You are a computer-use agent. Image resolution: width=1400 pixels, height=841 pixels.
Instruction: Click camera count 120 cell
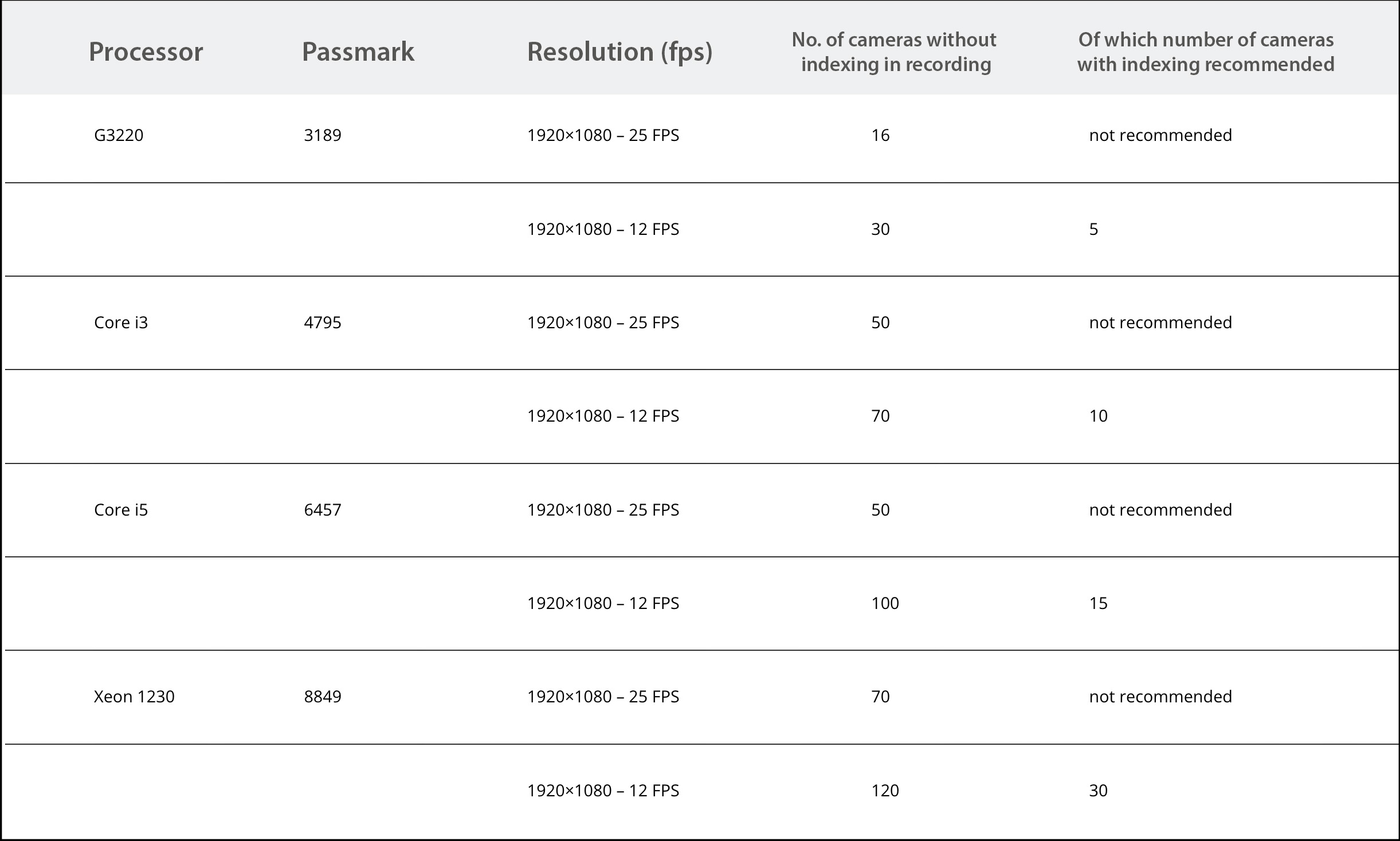(885, 791)
